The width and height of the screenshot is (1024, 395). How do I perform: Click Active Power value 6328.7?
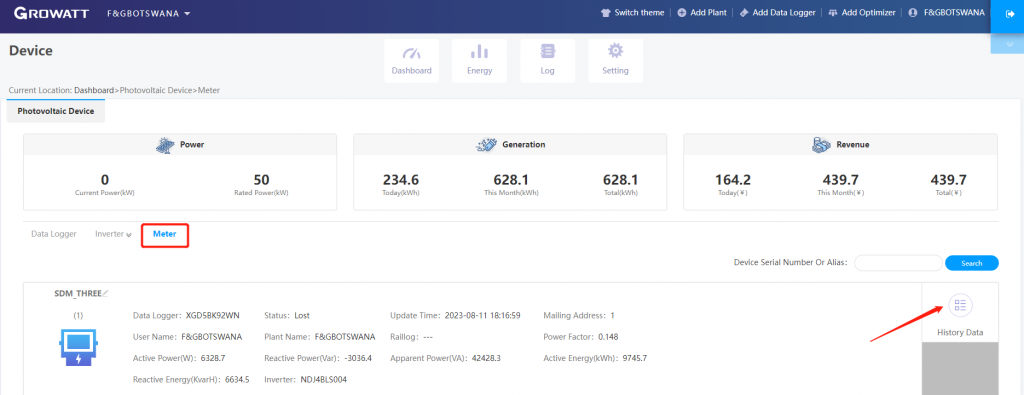[213, 358]
